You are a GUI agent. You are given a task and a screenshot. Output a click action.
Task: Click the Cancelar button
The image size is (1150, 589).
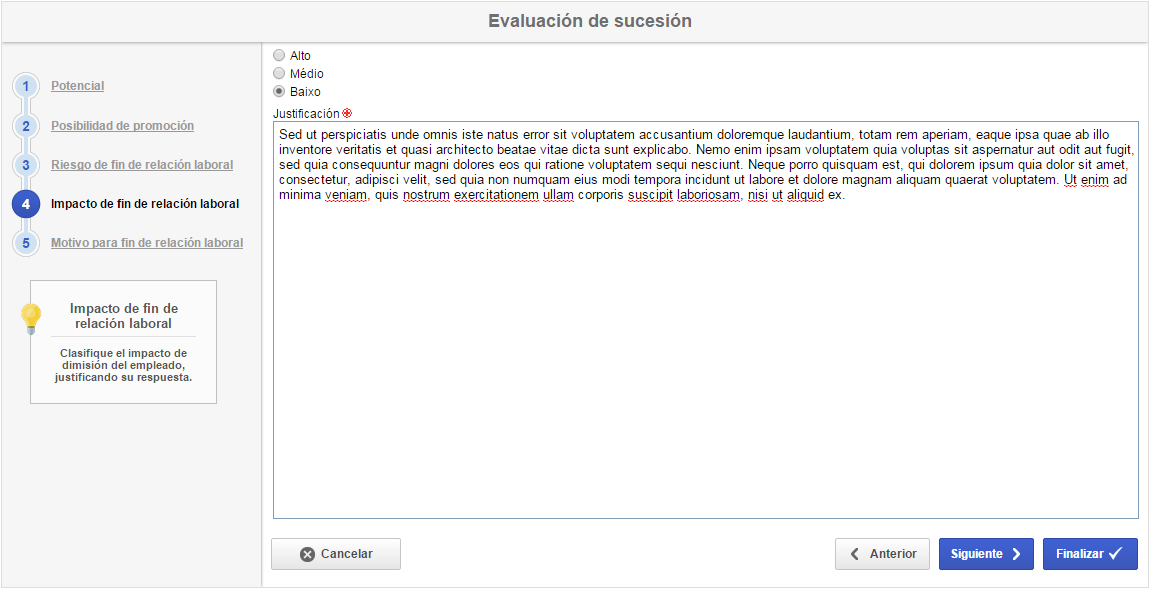click(x=336, y=554)
